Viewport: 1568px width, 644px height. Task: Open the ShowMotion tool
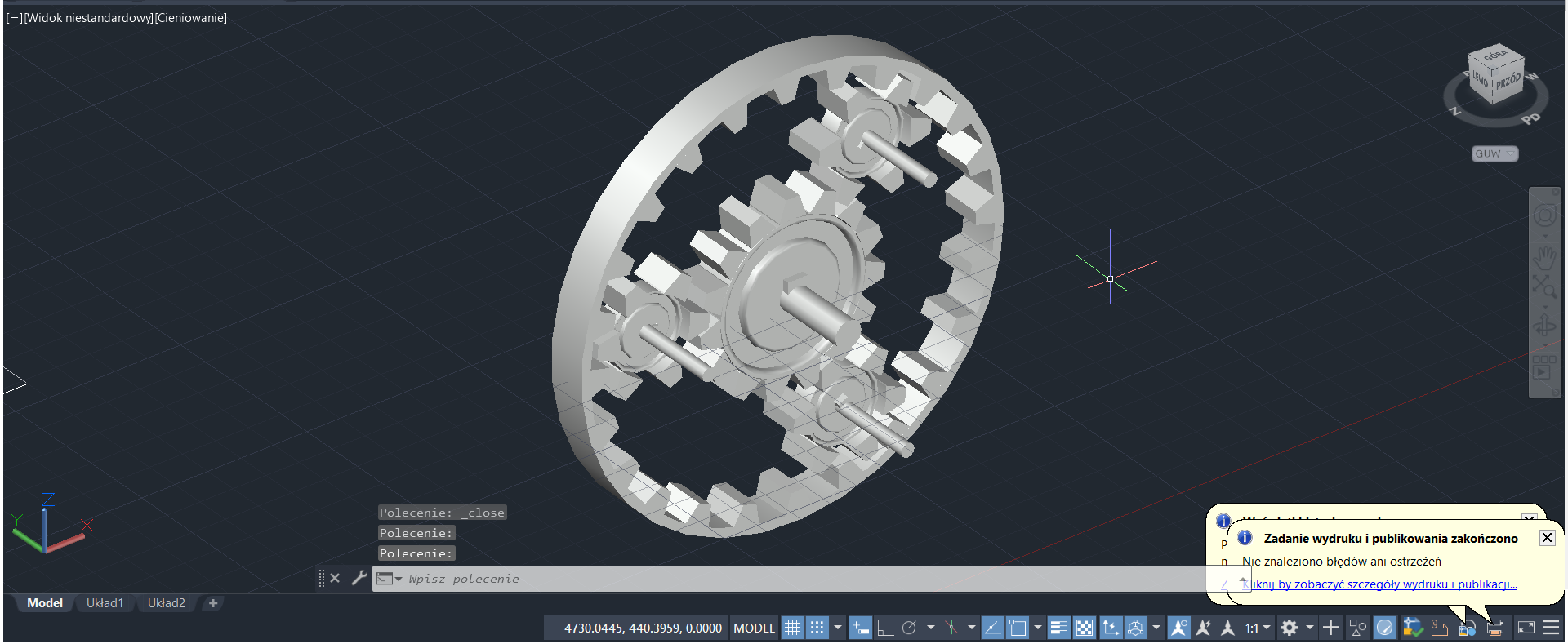(x=1543, y=367)
